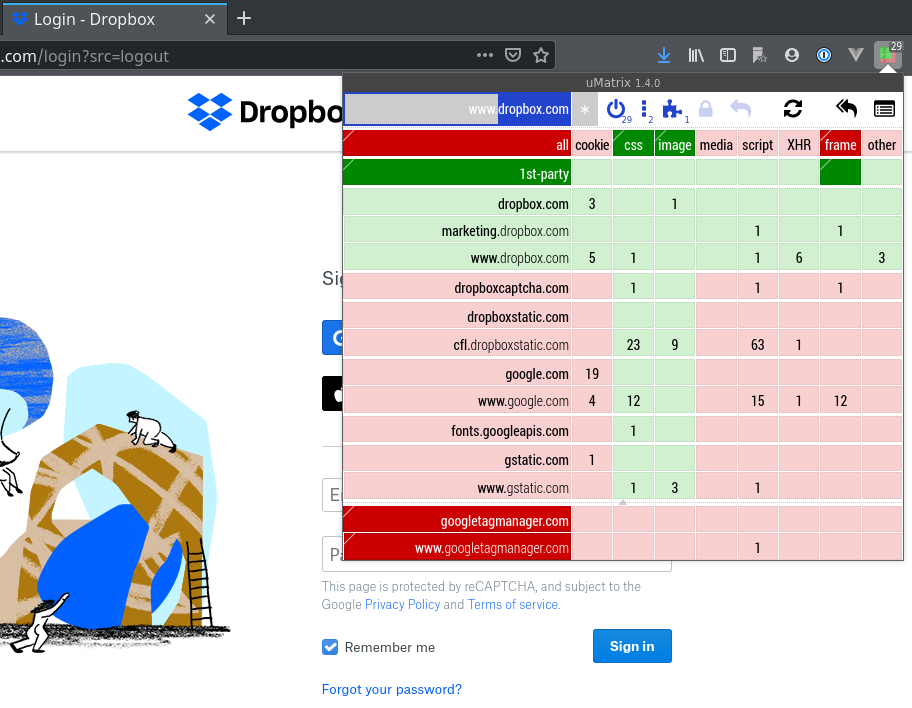The image size is (912, 708).
Task: Toggle the script column header
Action: 757,144
